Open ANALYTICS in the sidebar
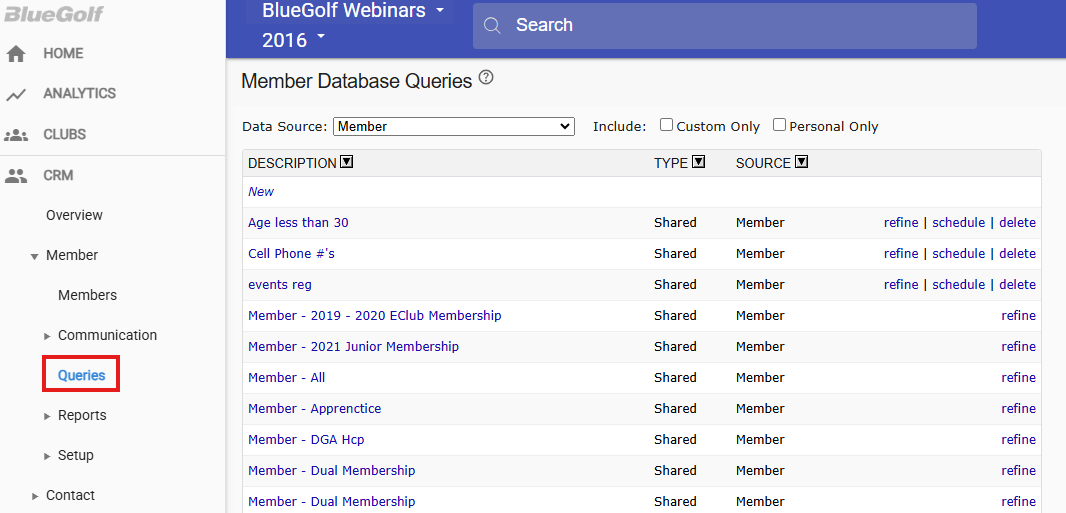 [x=80, y=93]
